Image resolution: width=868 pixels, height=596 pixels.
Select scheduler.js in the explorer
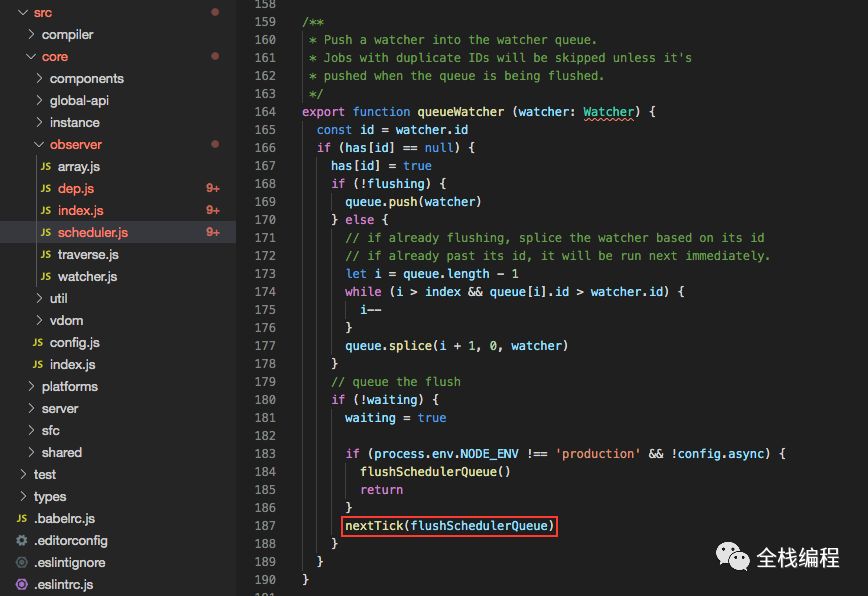92,232
